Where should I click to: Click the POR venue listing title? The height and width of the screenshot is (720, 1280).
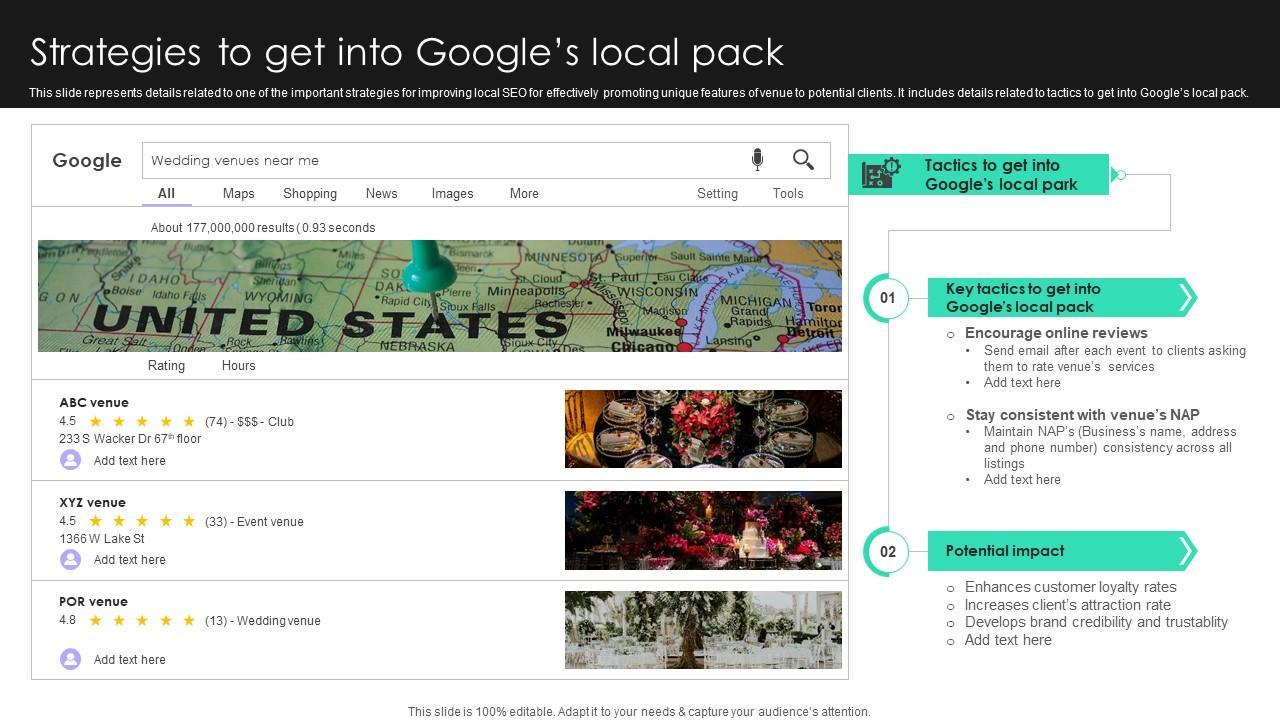click(x=93, y=602)
